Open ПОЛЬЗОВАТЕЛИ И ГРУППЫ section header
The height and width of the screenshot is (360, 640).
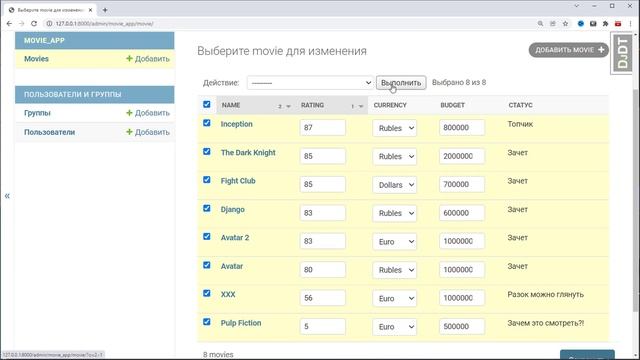[x=73, y=94]
